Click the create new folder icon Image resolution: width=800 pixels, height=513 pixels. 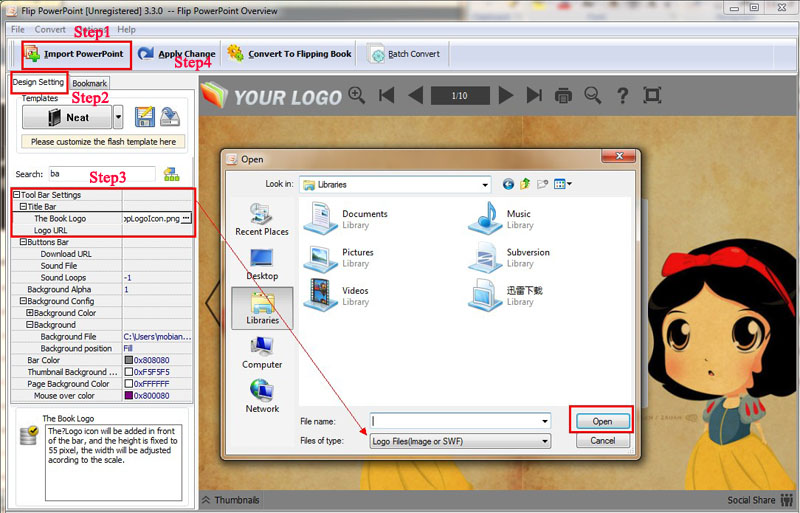(x=542, y=184)
